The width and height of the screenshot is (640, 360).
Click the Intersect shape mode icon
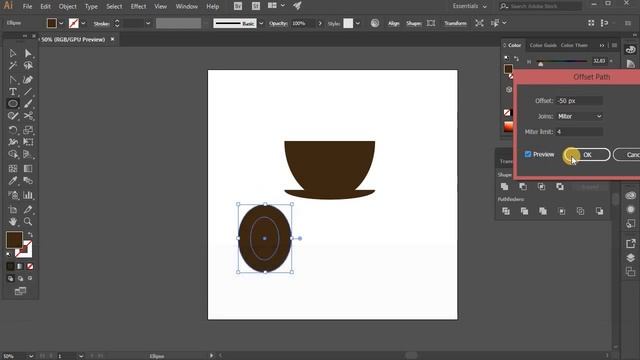[x=542, y=187]
